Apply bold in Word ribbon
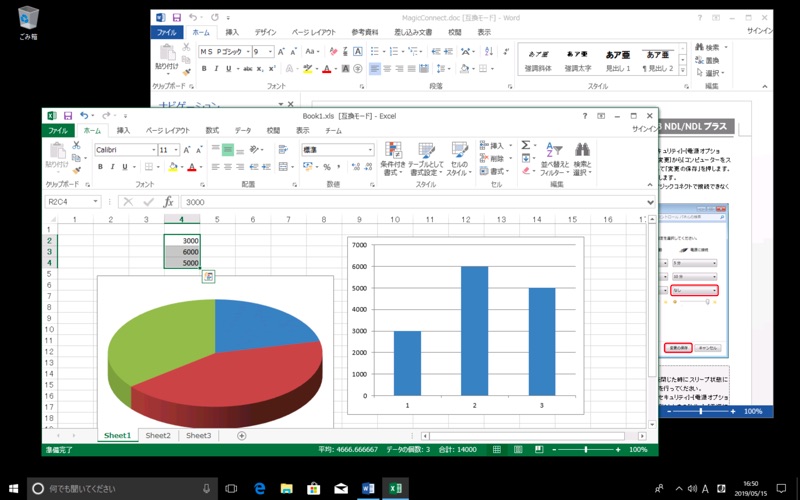 pos(204,69)
